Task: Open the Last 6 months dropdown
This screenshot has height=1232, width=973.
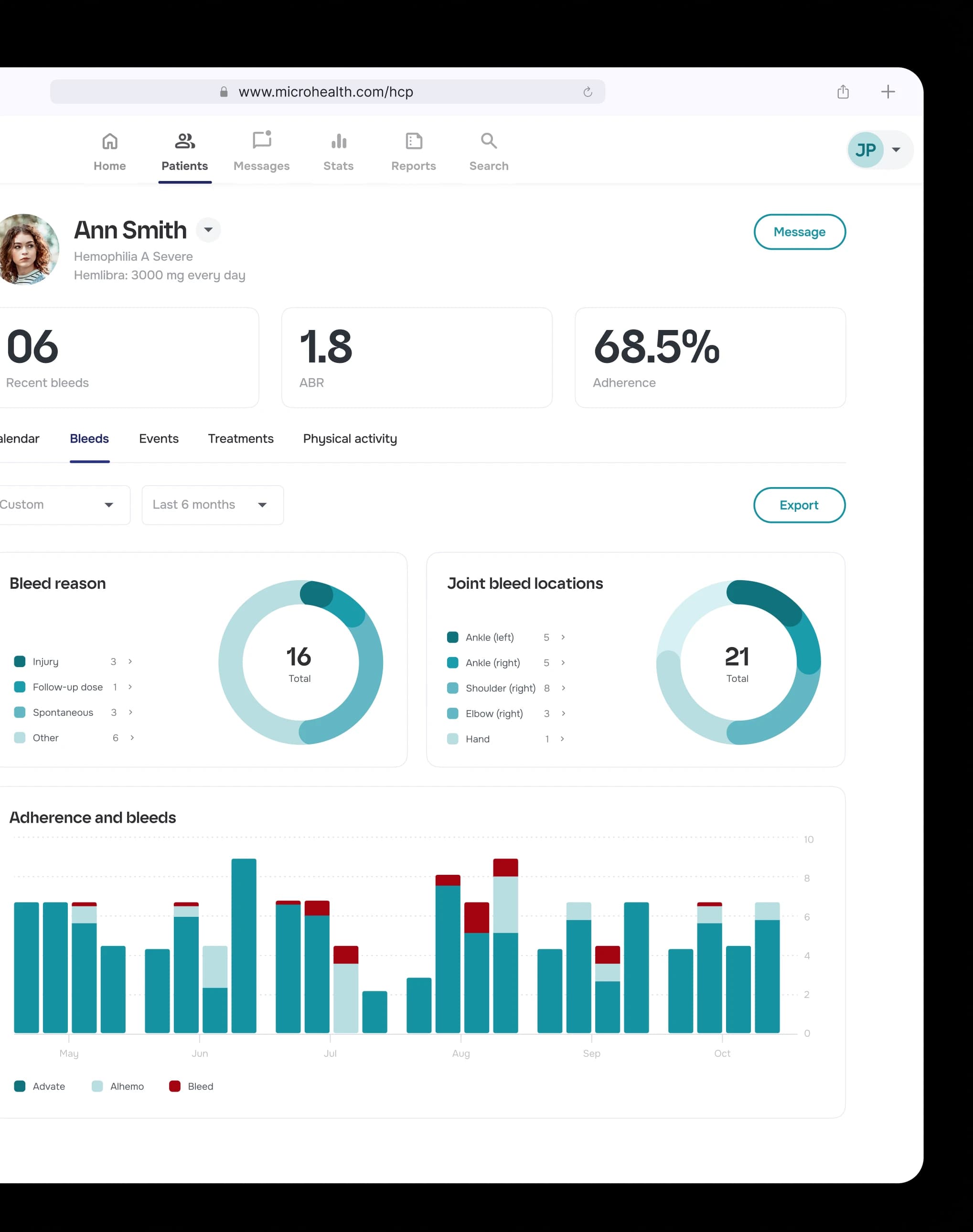Action: (x=212, y=505)
